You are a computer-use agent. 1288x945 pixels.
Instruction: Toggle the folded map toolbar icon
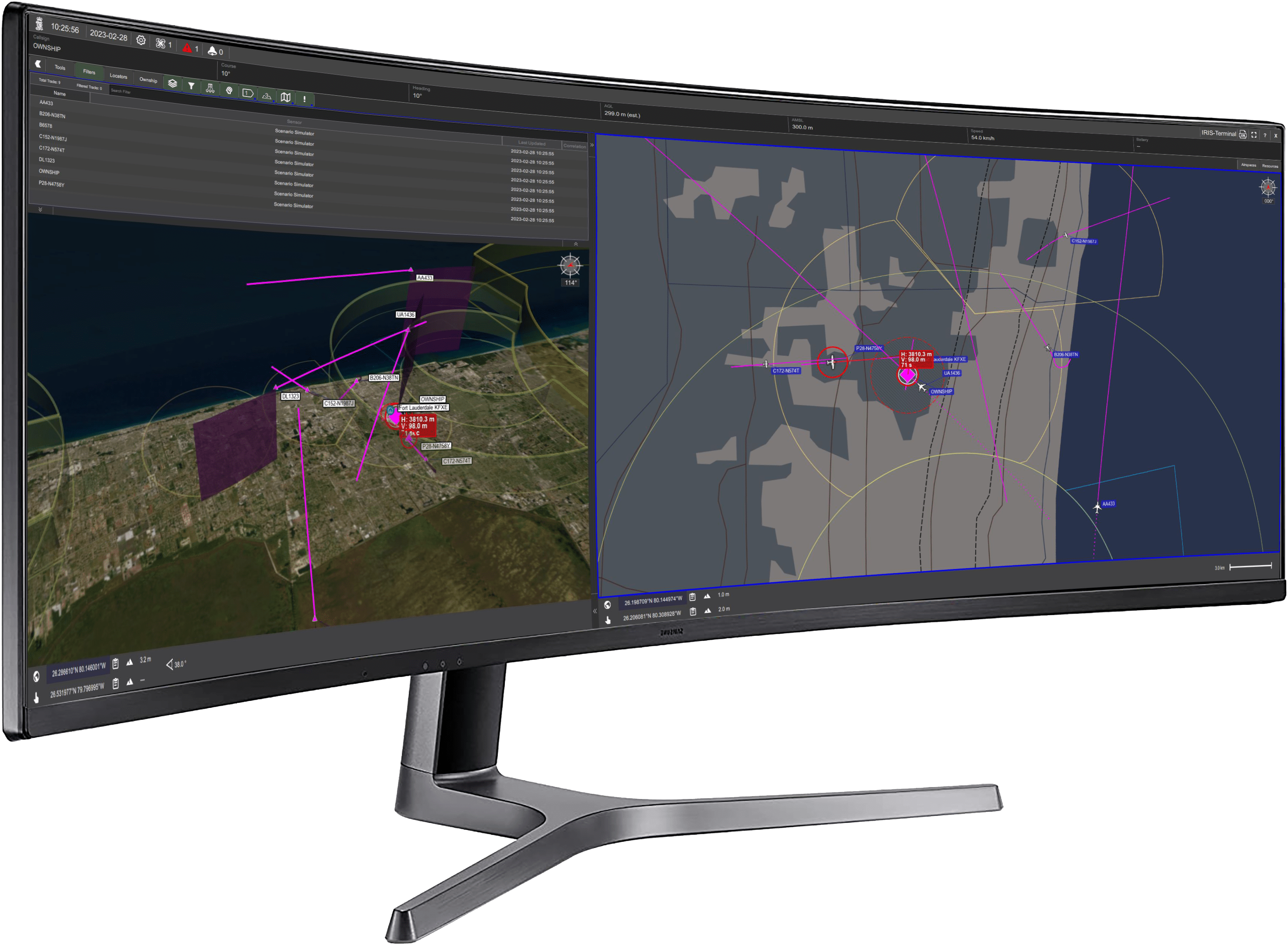tap(286, 97)
